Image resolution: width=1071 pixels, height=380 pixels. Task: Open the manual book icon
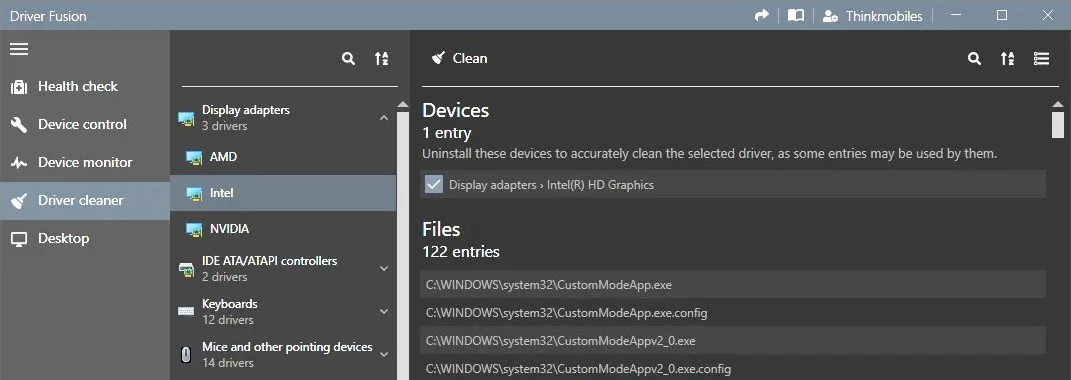[x=796, y=16]
